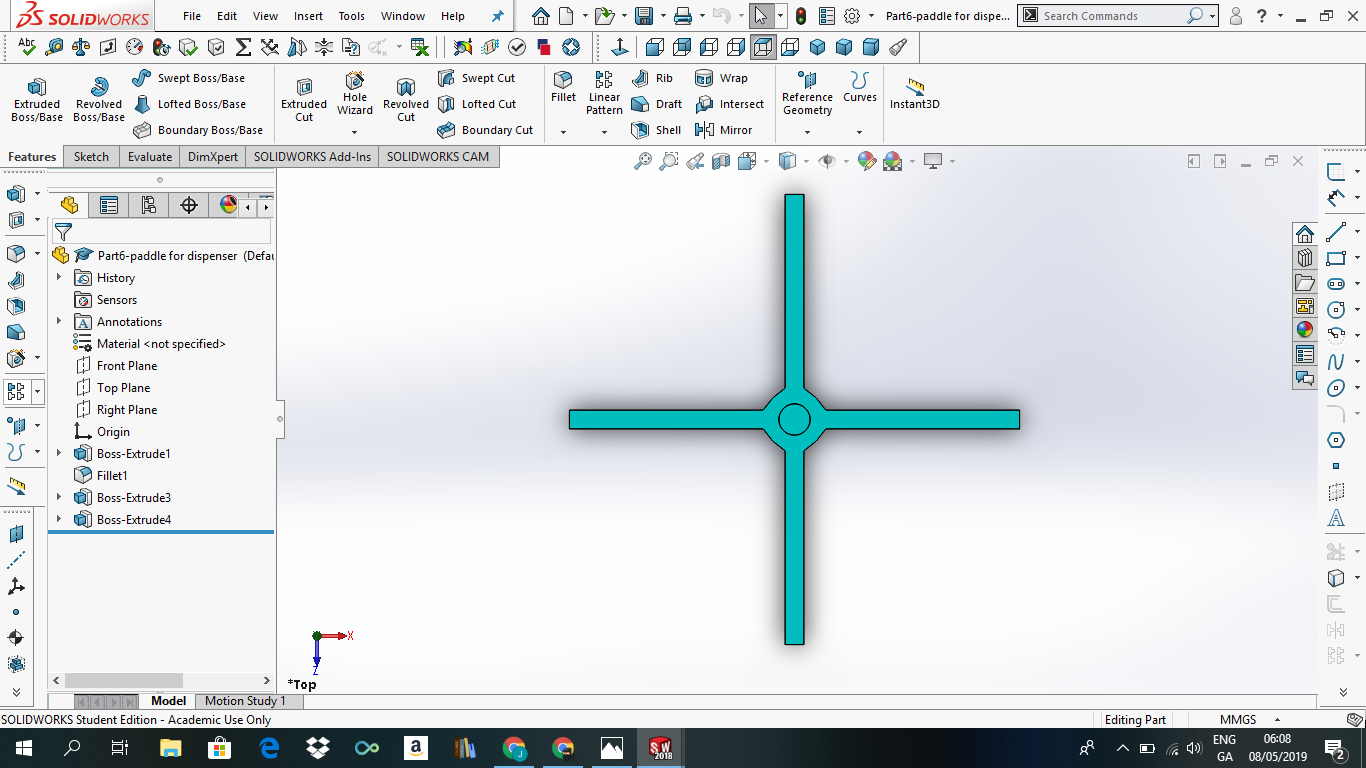Viewport: 1366px width, 768px height.
Task: Open the Curves tools
Action: tap(860, 87)
